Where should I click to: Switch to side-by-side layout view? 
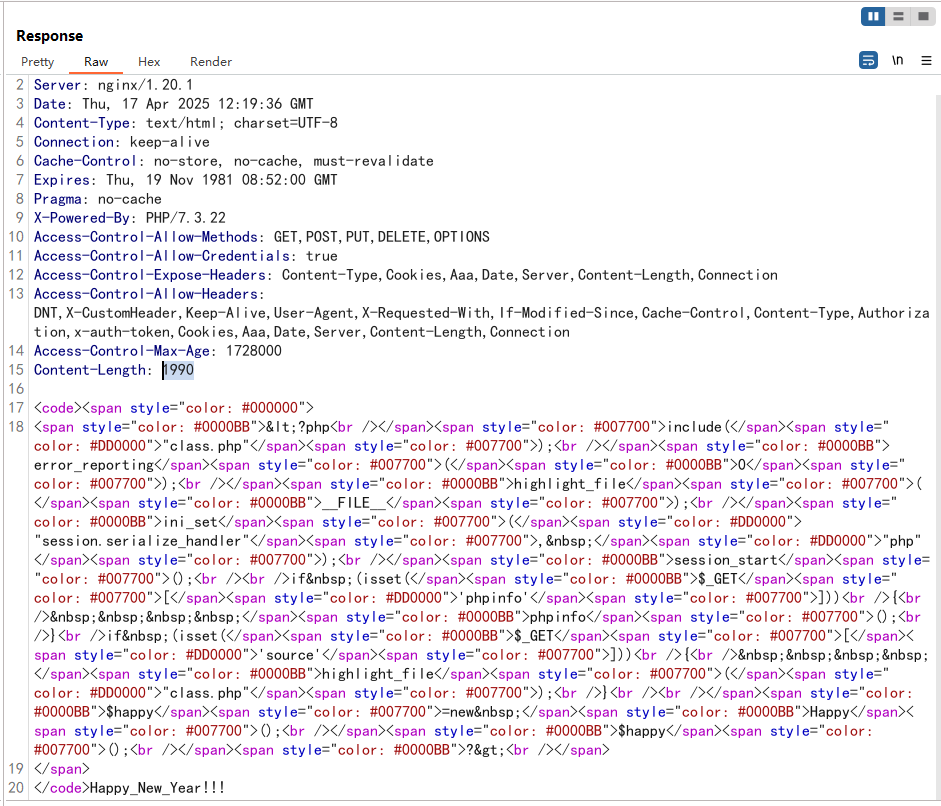point(874,16)
